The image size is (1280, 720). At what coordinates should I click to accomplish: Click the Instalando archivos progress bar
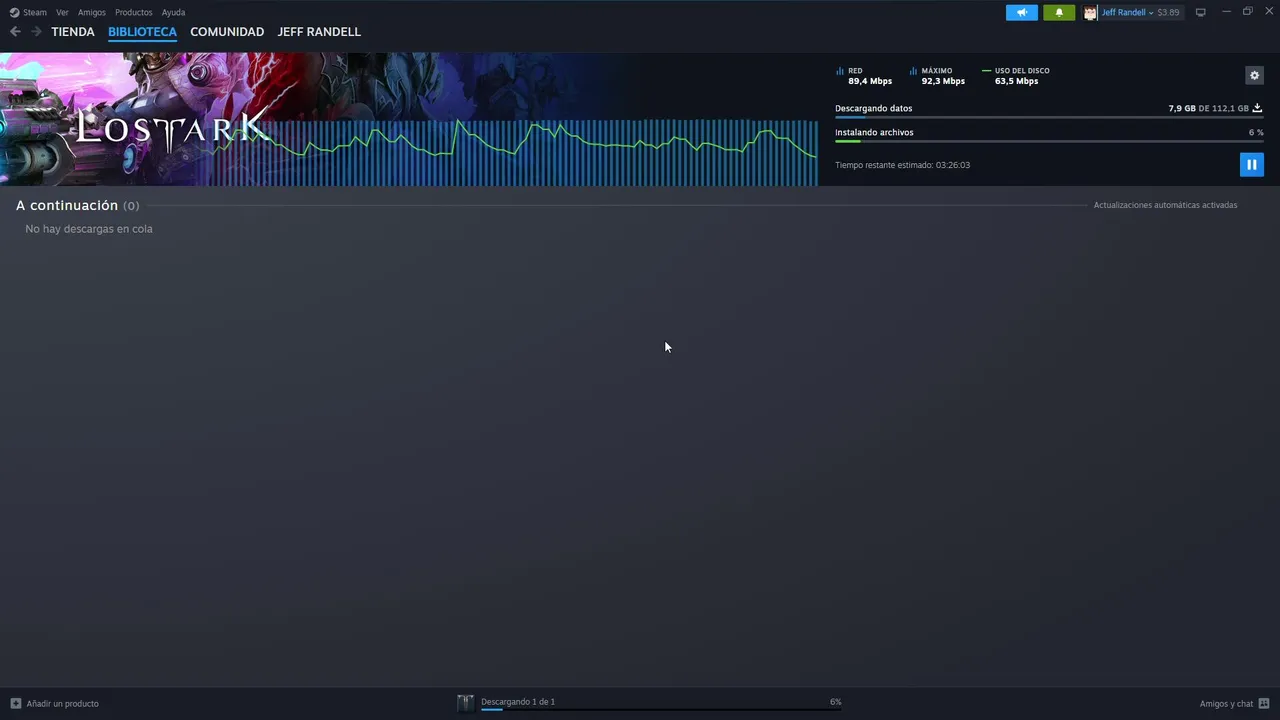(1049, 142)
